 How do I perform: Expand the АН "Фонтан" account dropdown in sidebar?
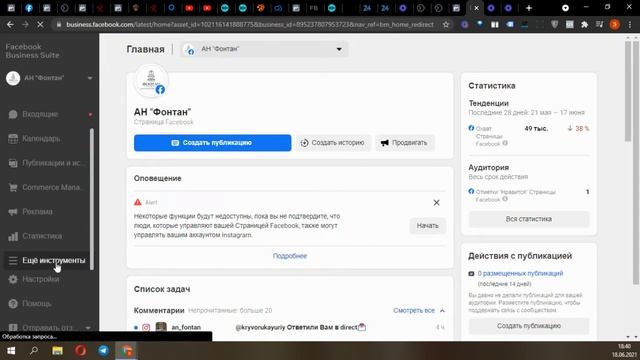[90, 78]
